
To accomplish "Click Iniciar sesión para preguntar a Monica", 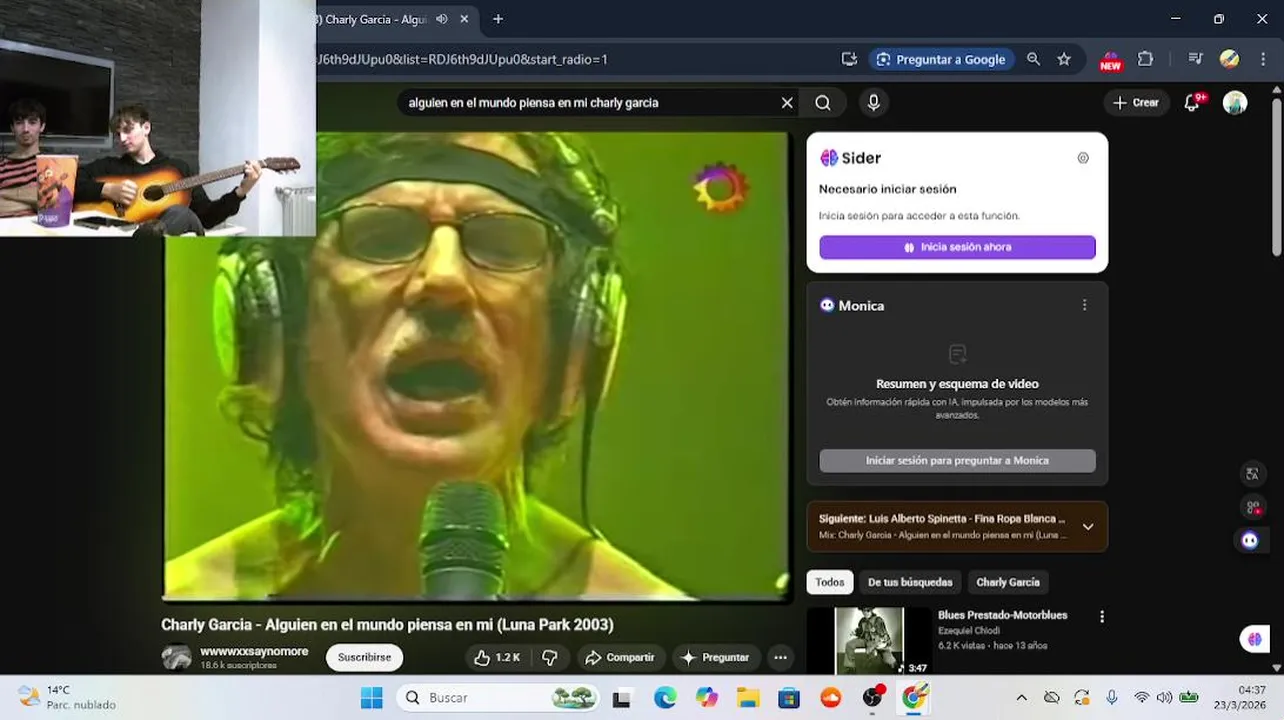I will pyautogui.click(x=957, y=461).
